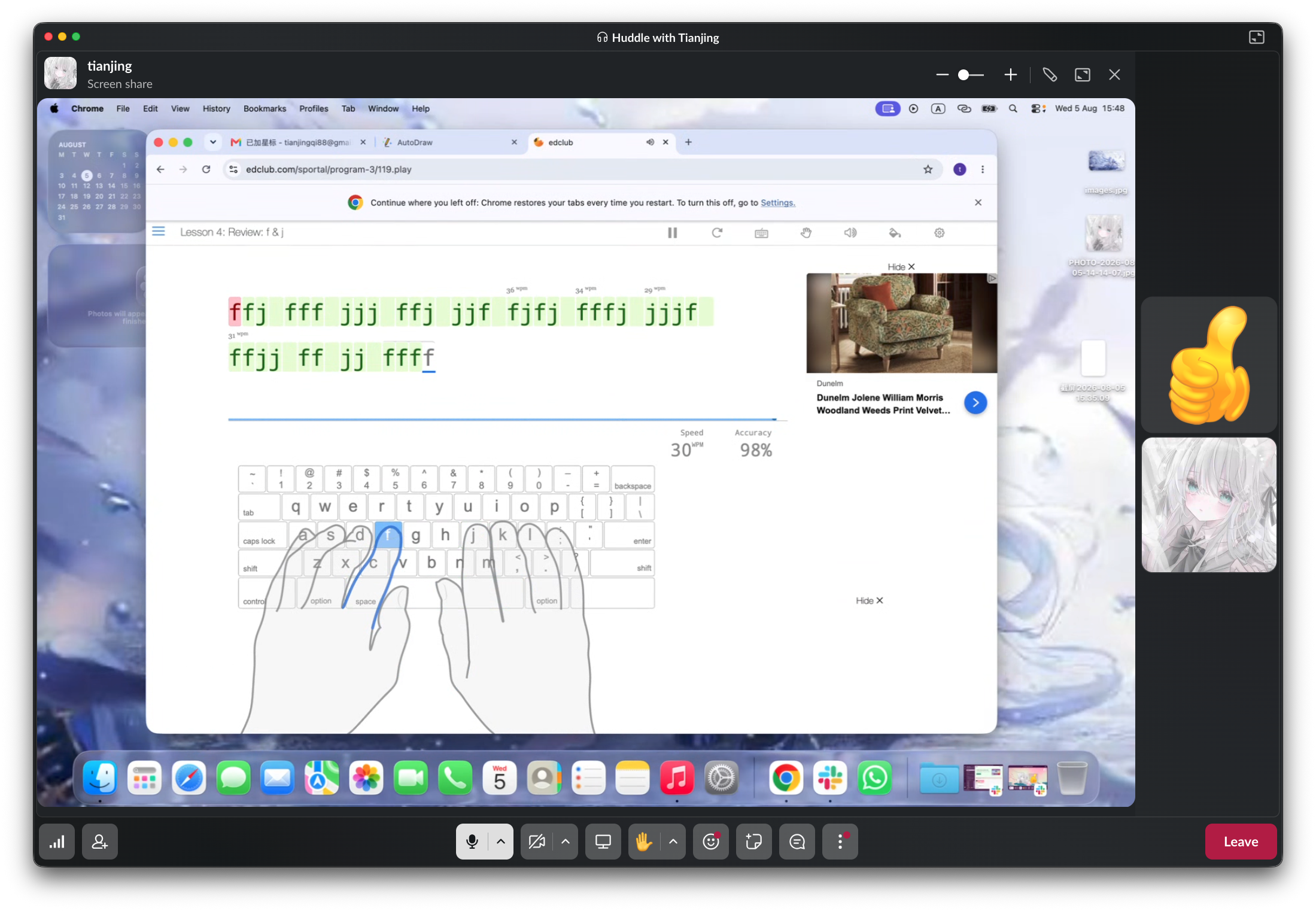This screenshot has width=1316, height=911.
Task: Open the Bookmarks menu
Action: tap(265, 108)
